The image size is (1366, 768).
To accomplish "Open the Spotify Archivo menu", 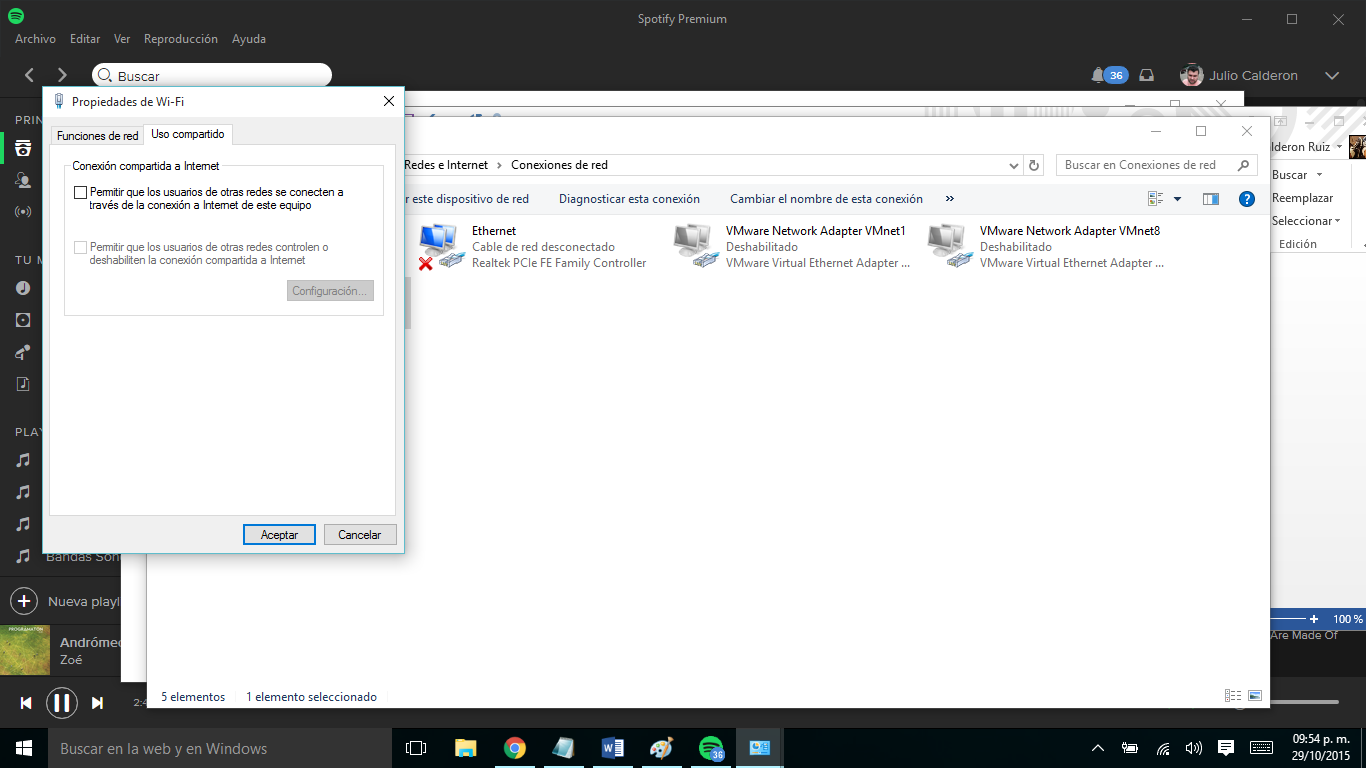I will point(35,39).
